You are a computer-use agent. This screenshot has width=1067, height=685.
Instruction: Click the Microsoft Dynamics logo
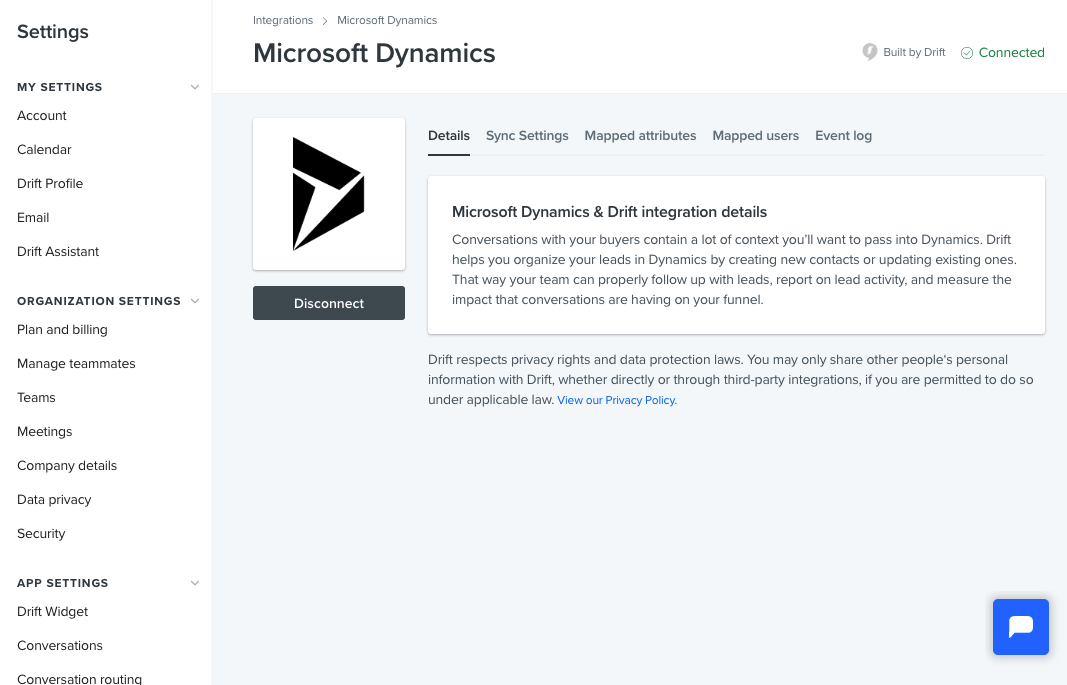coord(329,194)
